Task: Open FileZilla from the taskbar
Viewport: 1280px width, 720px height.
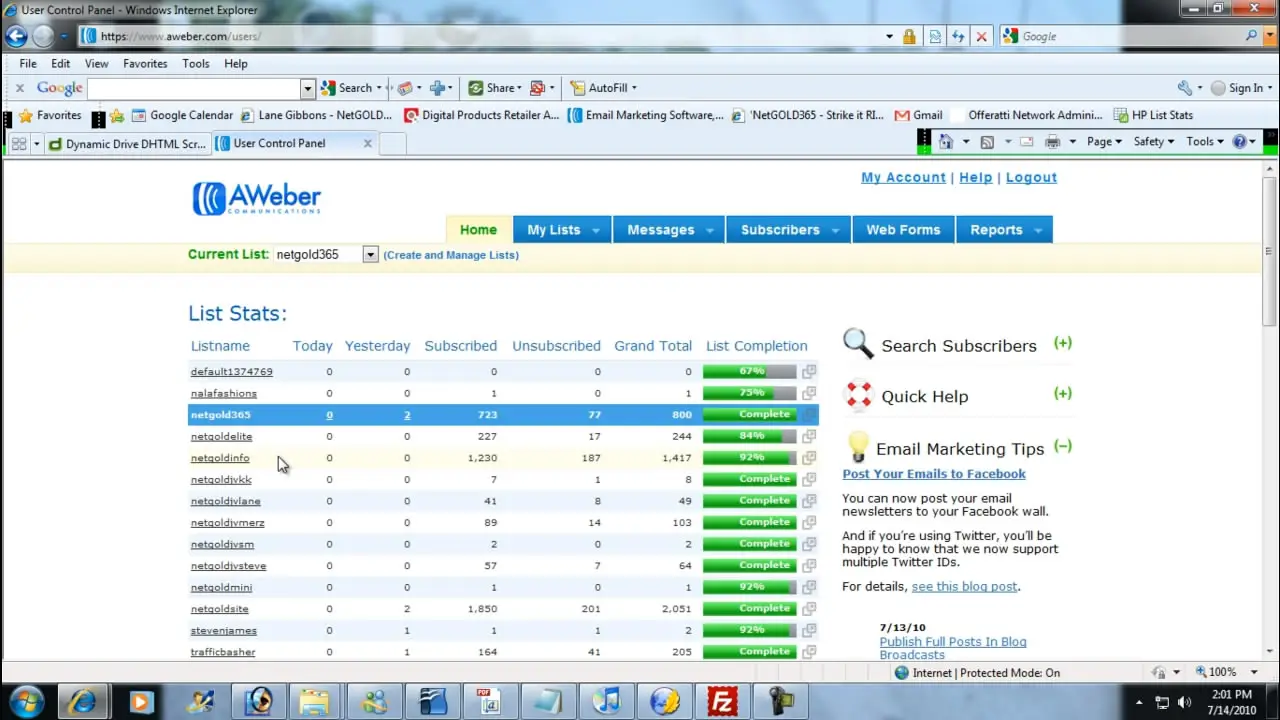Action: click(721, 701)
